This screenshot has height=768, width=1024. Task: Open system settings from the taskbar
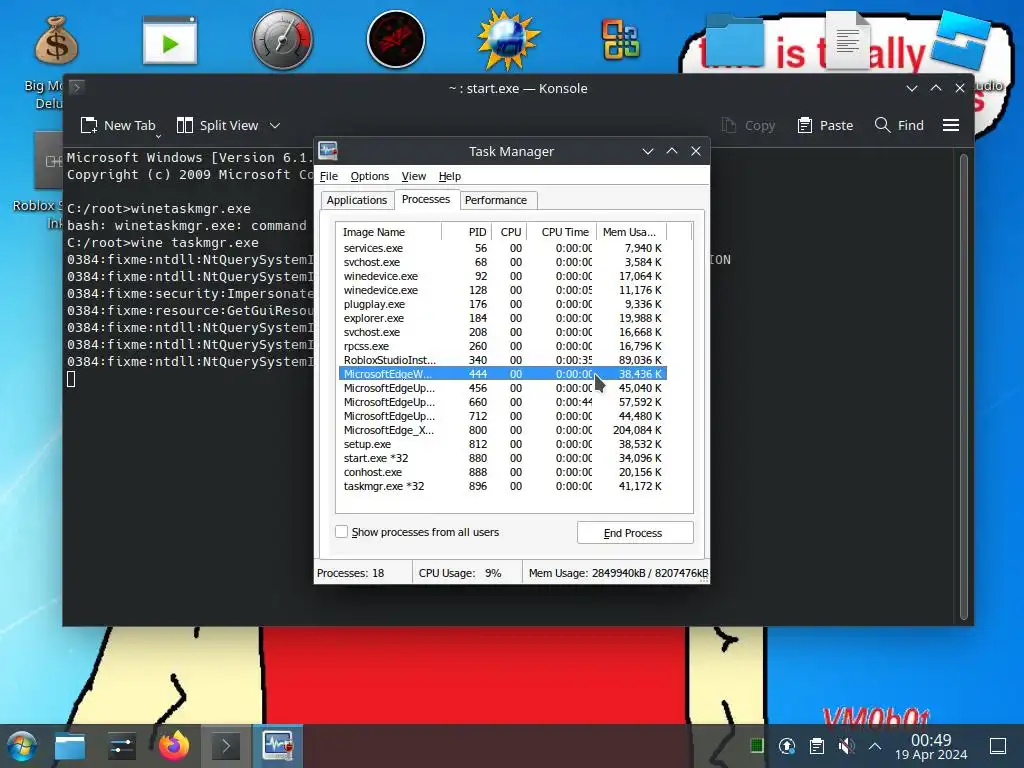122,746
